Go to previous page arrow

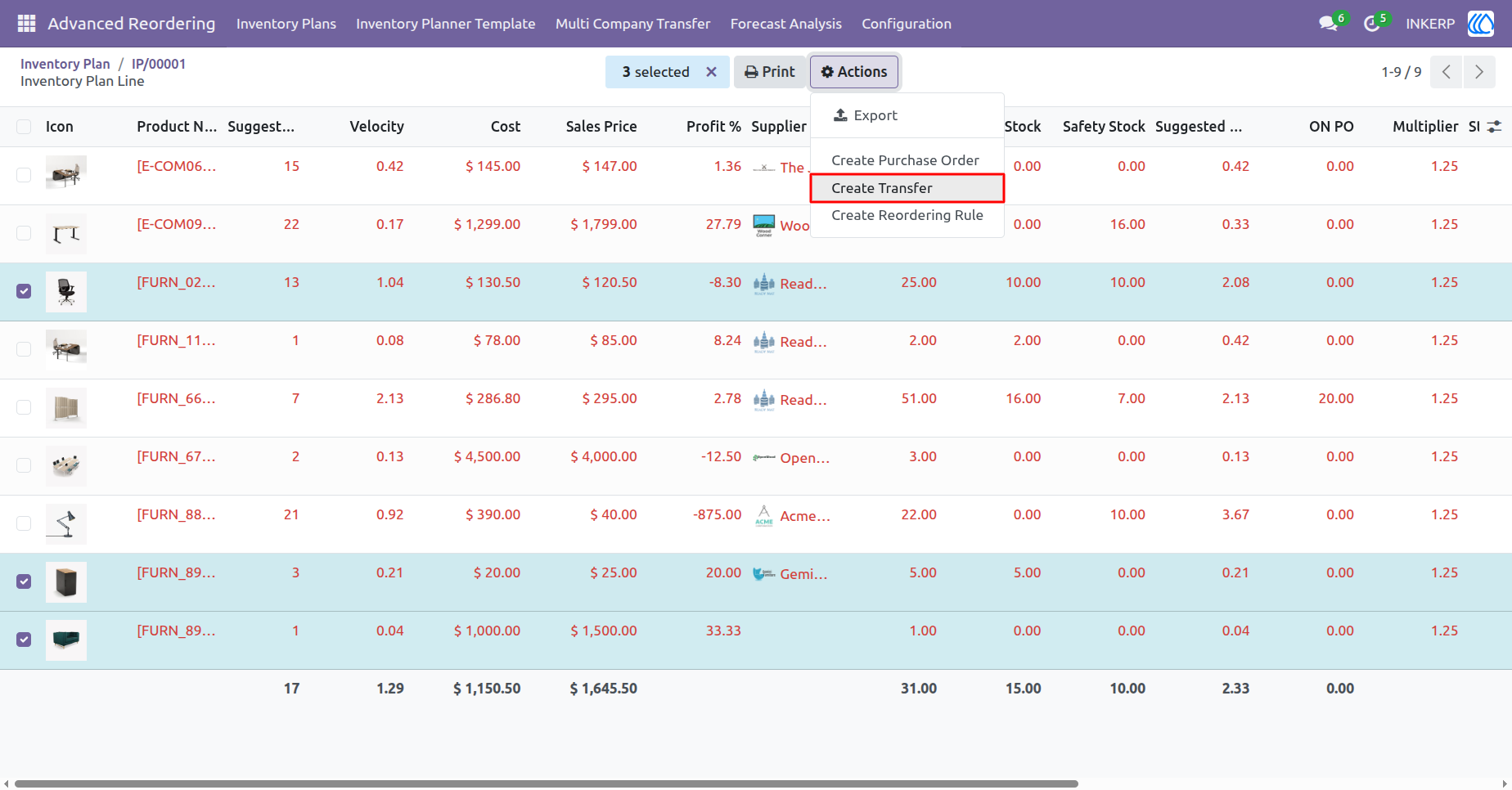tap(1447, 72)
